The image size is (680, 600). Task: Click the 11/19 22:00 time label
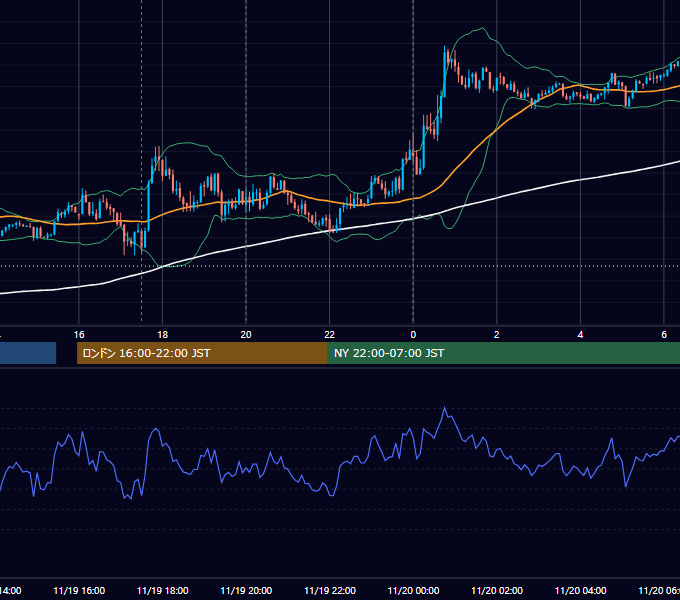pos(330,590)
